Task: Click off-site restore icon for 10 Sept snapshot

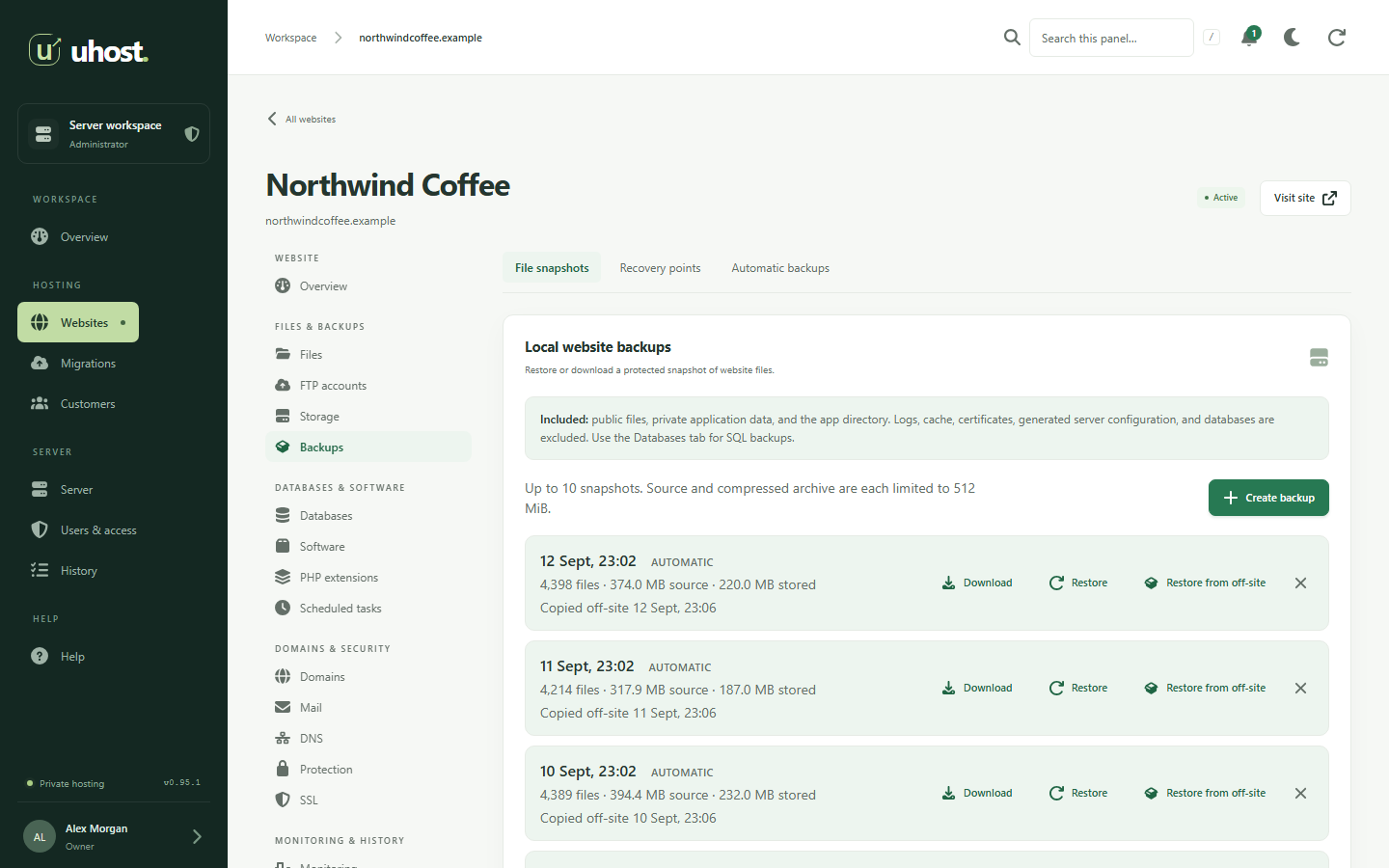Action: pyautogui.click(x=1151, y=794)
